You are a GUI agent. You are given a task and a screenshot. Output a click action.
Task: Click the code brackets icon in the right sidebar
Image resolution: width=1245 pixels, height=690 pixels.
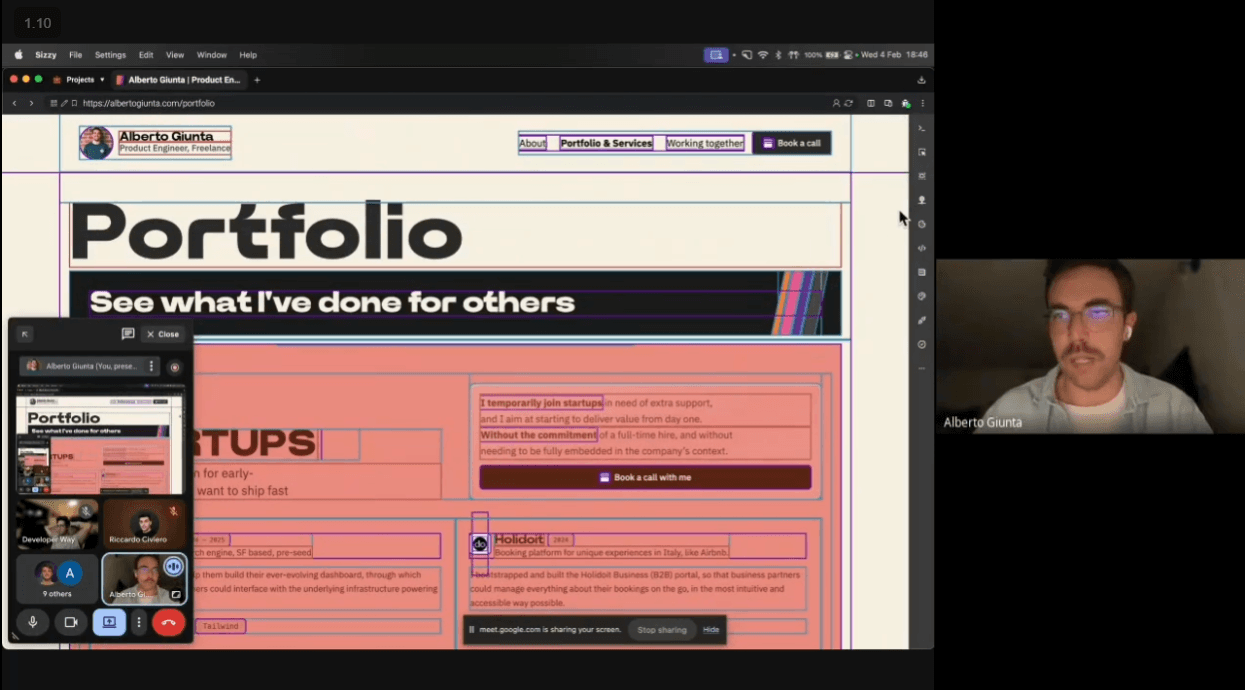tap(921, 248)
